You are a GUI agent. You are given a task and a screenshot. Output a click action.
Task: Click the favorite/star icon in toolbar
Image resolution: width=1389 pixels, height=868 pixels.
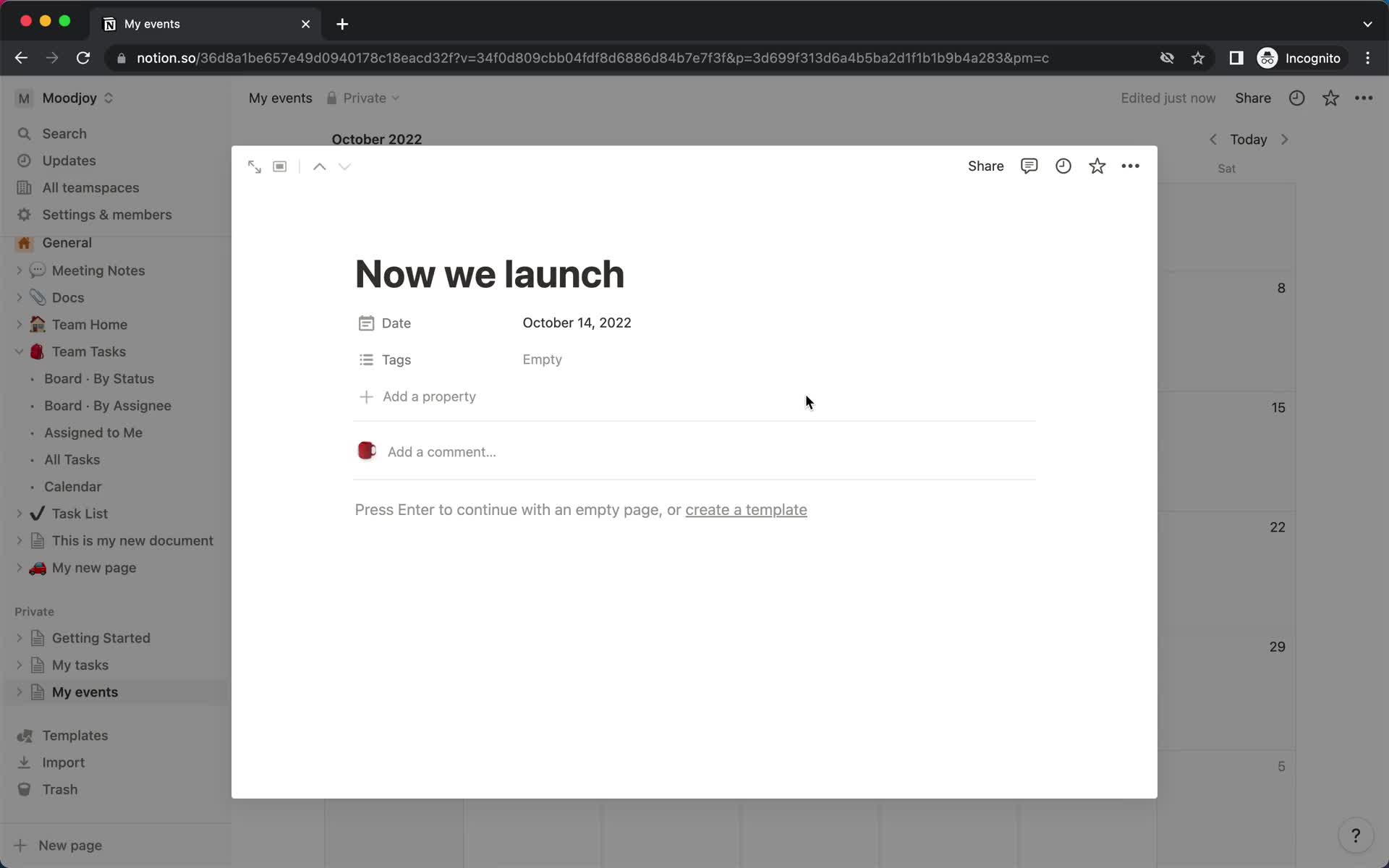tap(1096, 166)
